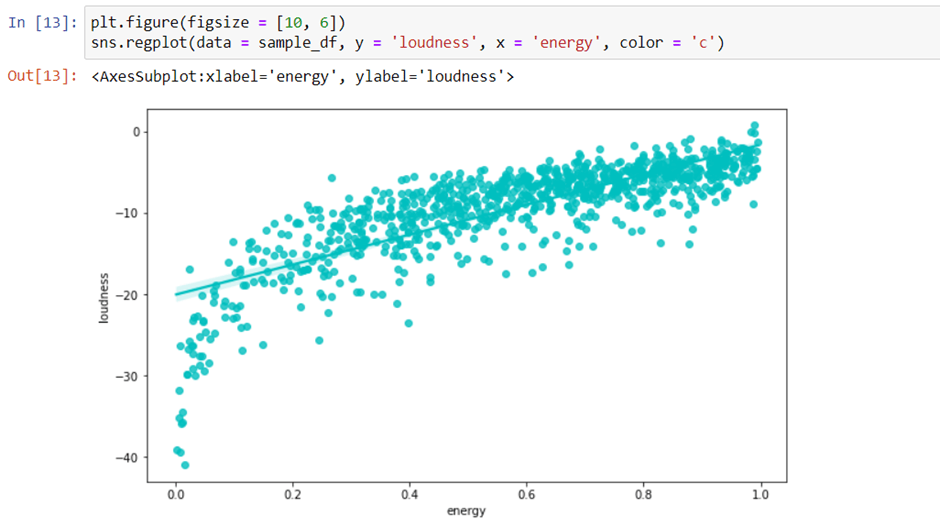Click the 1.0 tick label on the x-axis
The height and width of the screenshot is (528, 940).
tap(760, 494)
